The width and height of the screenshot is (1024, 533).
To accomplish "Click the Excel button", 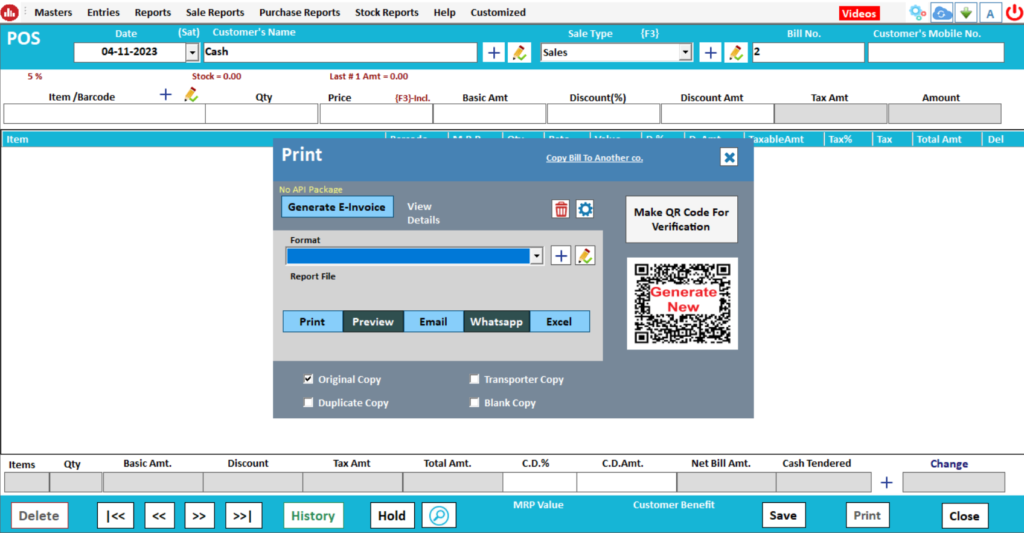I will click(x=559, y=321).
